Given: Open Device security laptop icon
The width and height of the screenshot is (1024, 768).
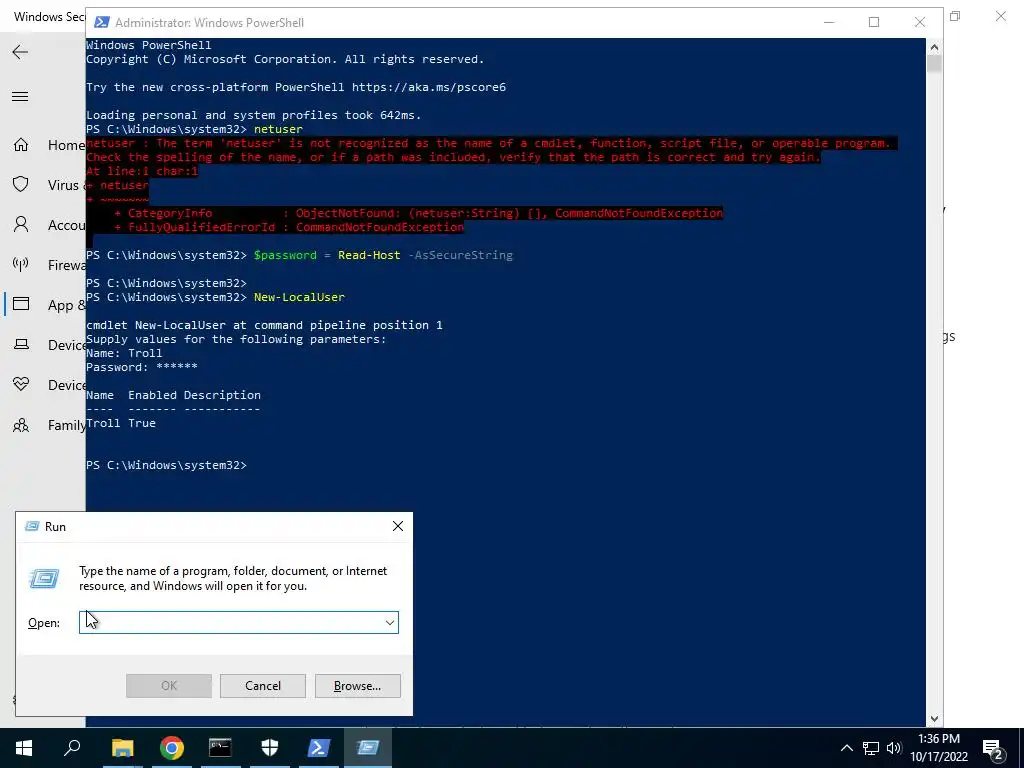Looking at the screenshot, I should coord(21,344).
